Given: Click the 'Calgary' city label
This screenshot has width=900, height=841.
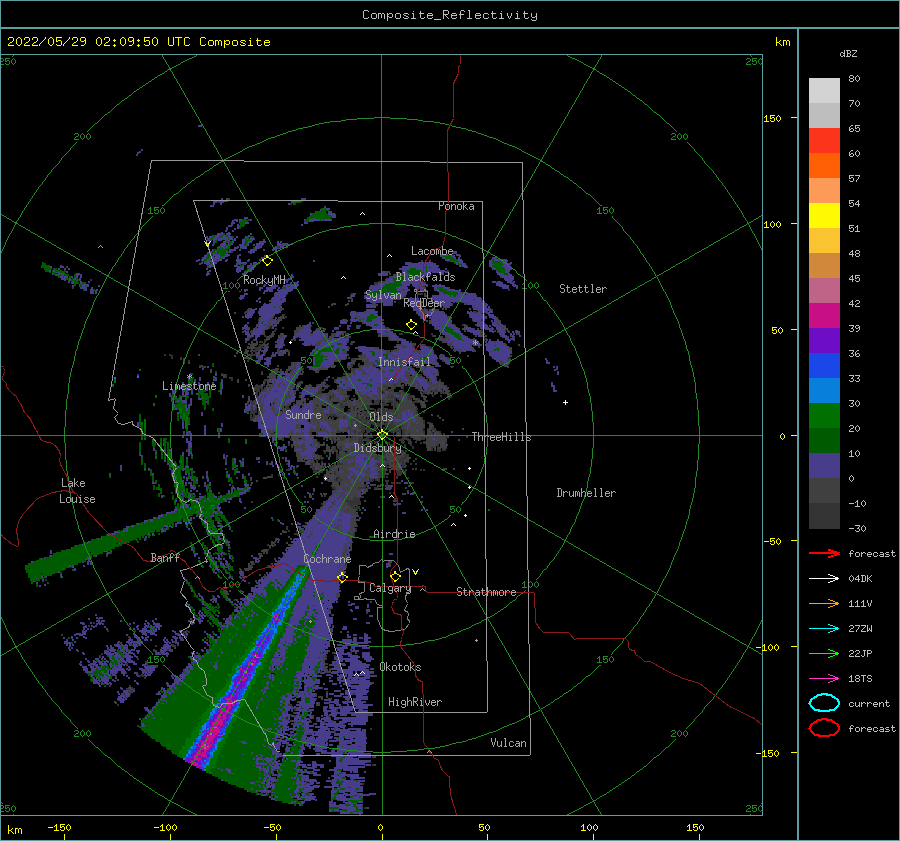Looking at the screenshot, I should point(390,588).
